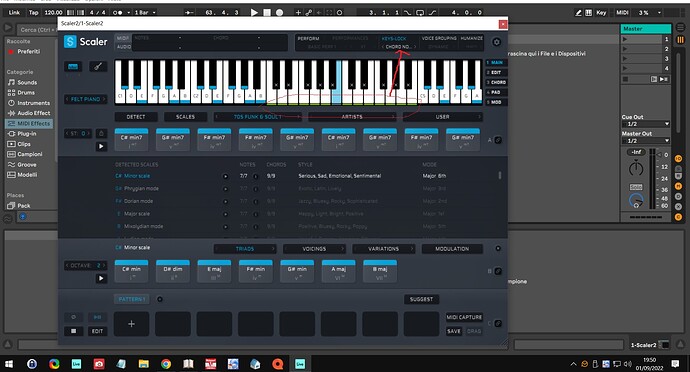This screenshot has height=372, width=690.
Task: Open the USER chord sets dropdown
Action: coord(442,117)
